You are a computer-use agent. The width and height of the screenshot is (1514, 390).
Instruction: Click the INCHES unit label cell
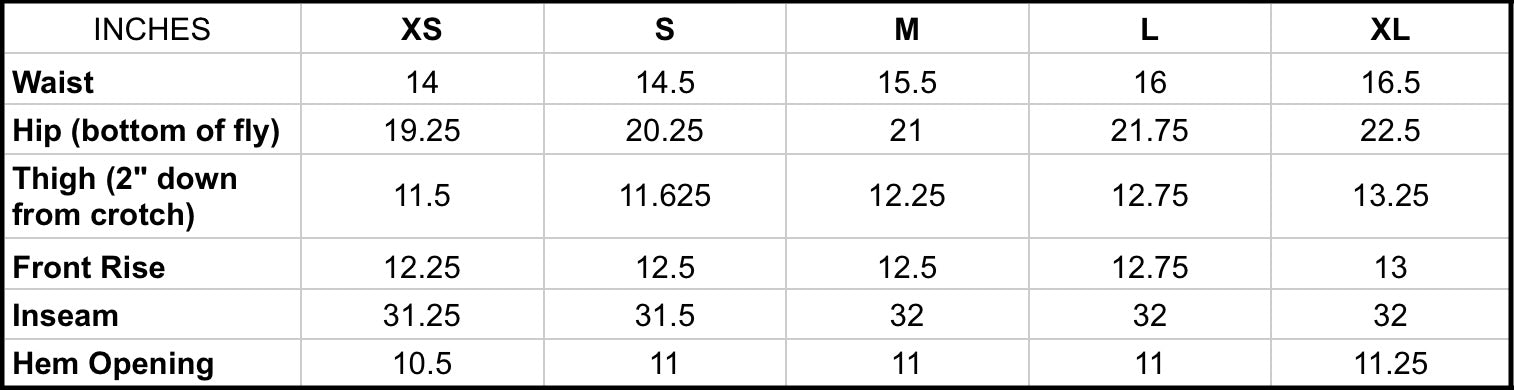point(153,31)
